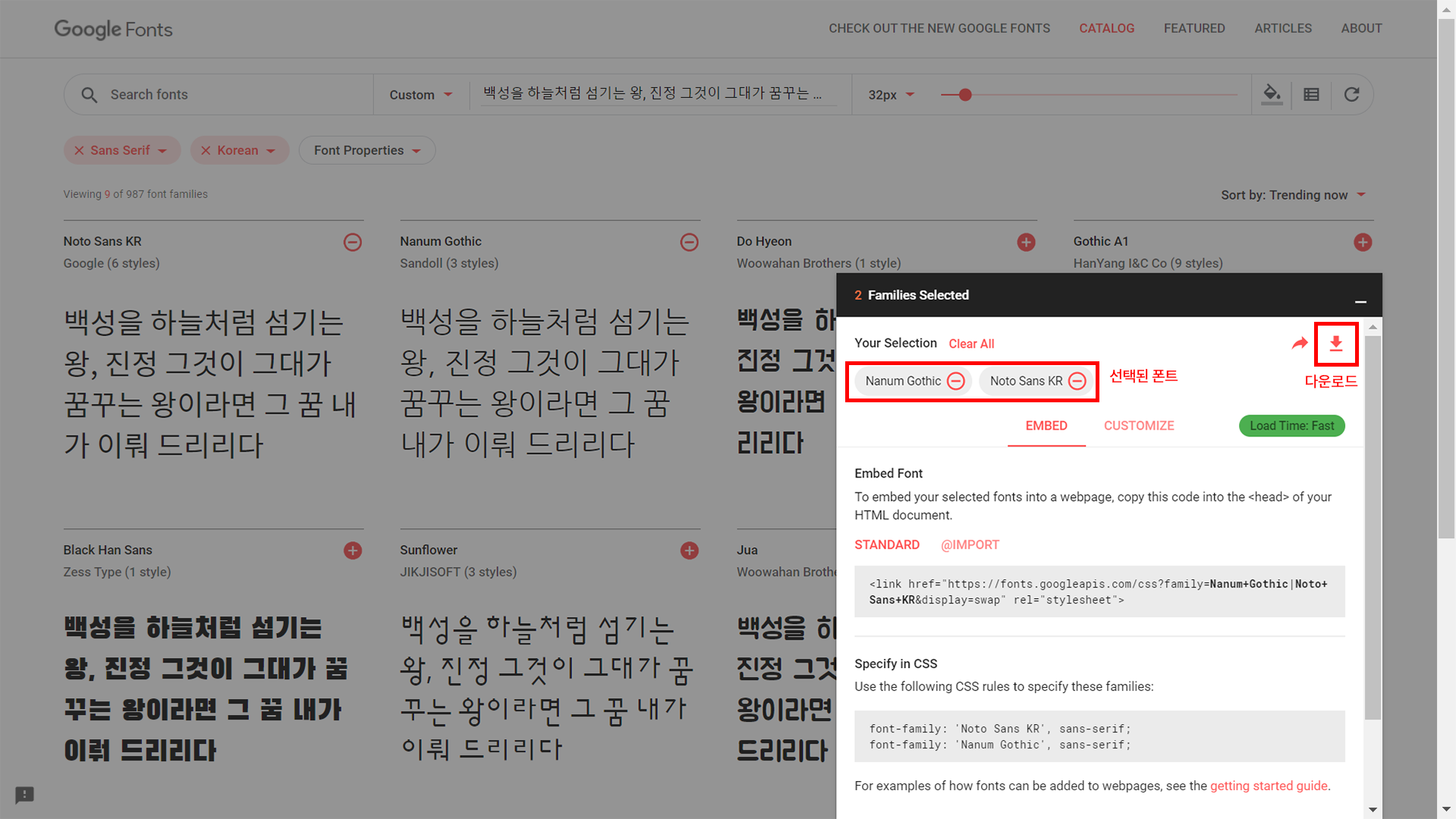Add Sunflower font with plus icon

coord(689,550)
